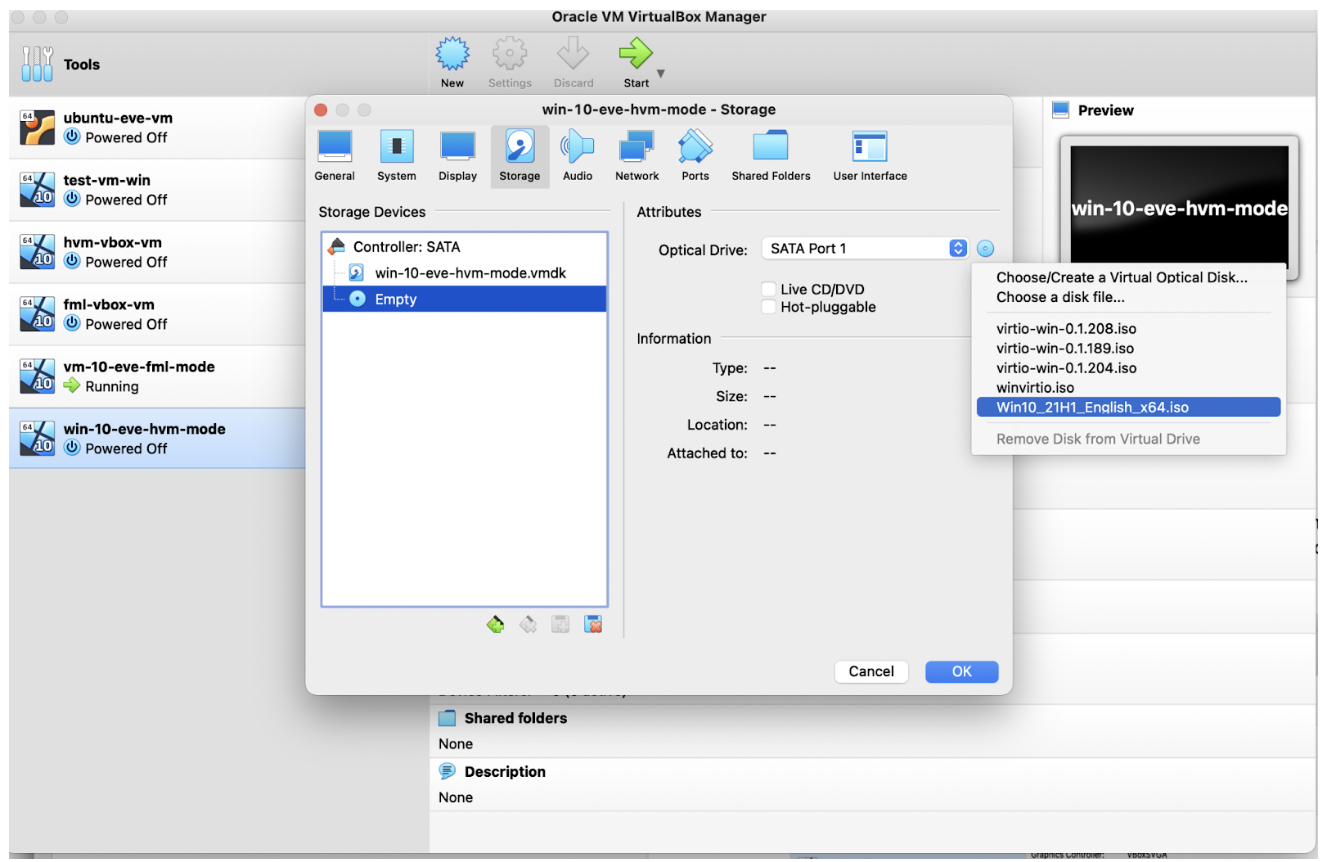
Task: Click the Add Controller icon below Storage Devices
Action: (495, 623)
